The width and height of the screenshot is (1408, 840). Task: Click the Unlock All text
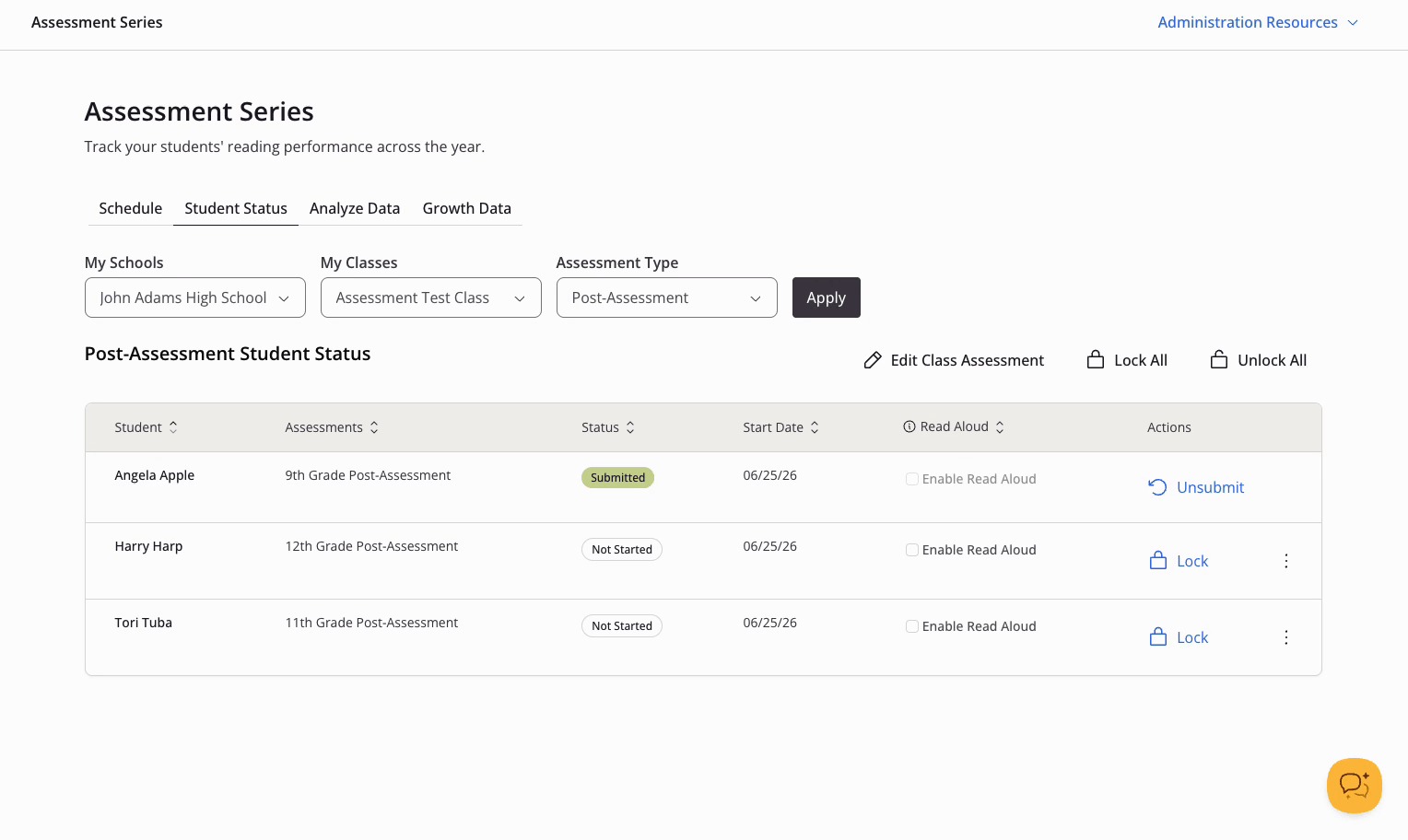point(1273,360)
